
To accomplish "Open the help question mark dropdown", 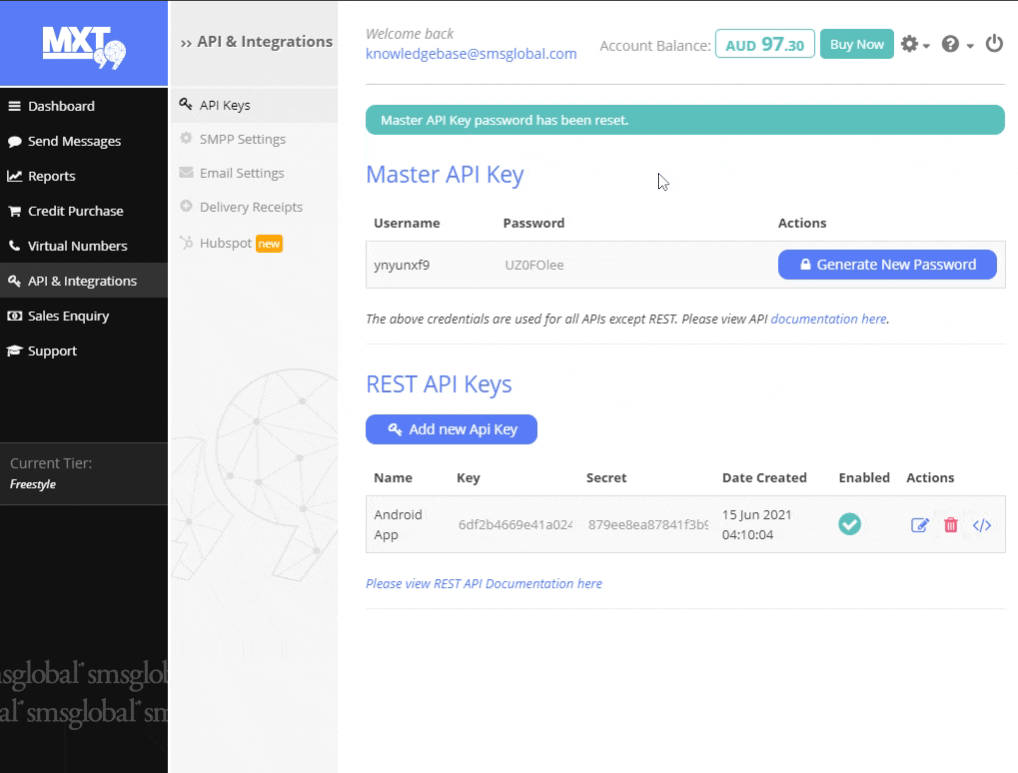I will tap(956, 44).
